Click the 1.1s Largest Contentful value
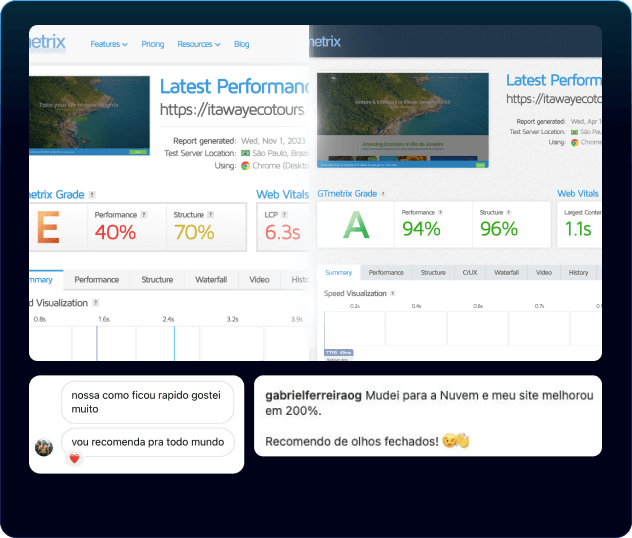This screenshot has height=538, width=632. pos(578,229)
